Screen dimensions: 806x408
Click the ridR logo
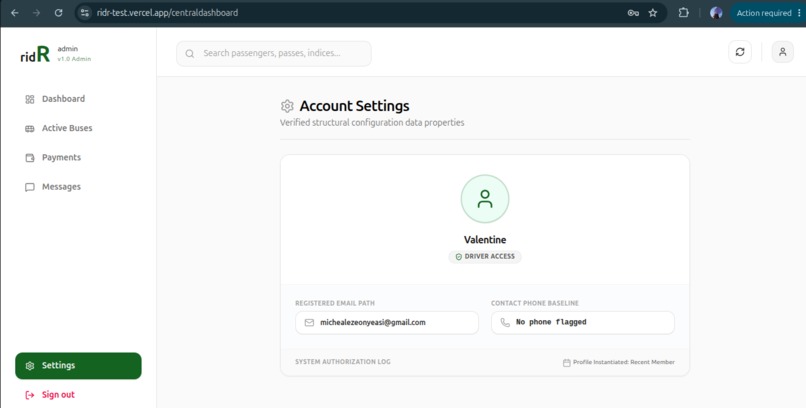35,54
